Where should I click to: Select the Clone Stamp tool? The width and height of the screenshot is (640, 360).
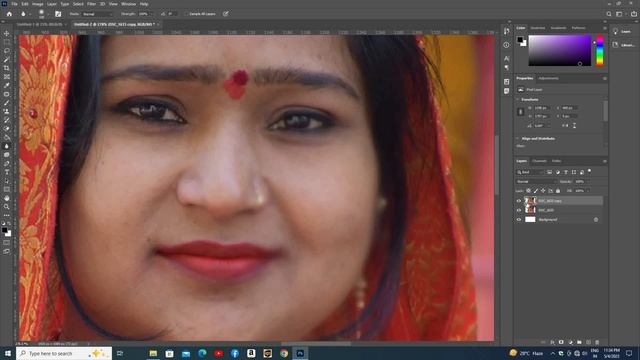pyautogui.click(x=7, y=111)
